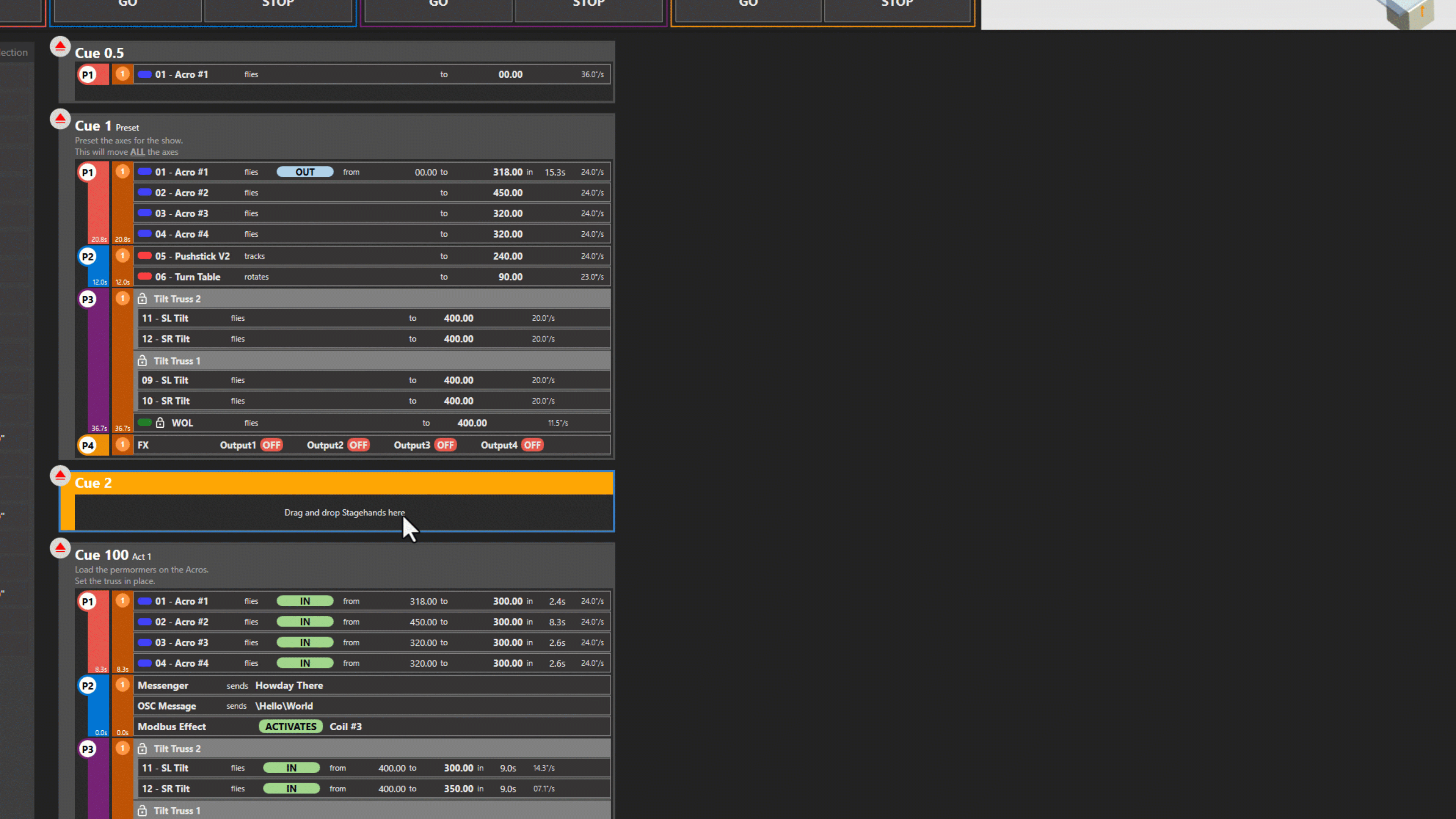
Task: Toggle Output1 OFF switch in the FX row
Action: point(271,445)
